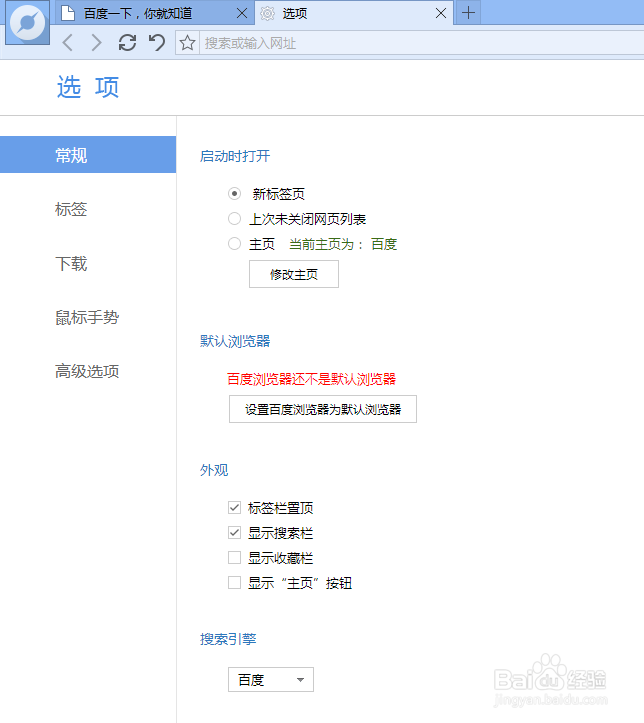Screen dimensions: 644x723
Task: Click red 百度浏览器还不是默认浏览器 warning text
Action: [x=311, y=379]
